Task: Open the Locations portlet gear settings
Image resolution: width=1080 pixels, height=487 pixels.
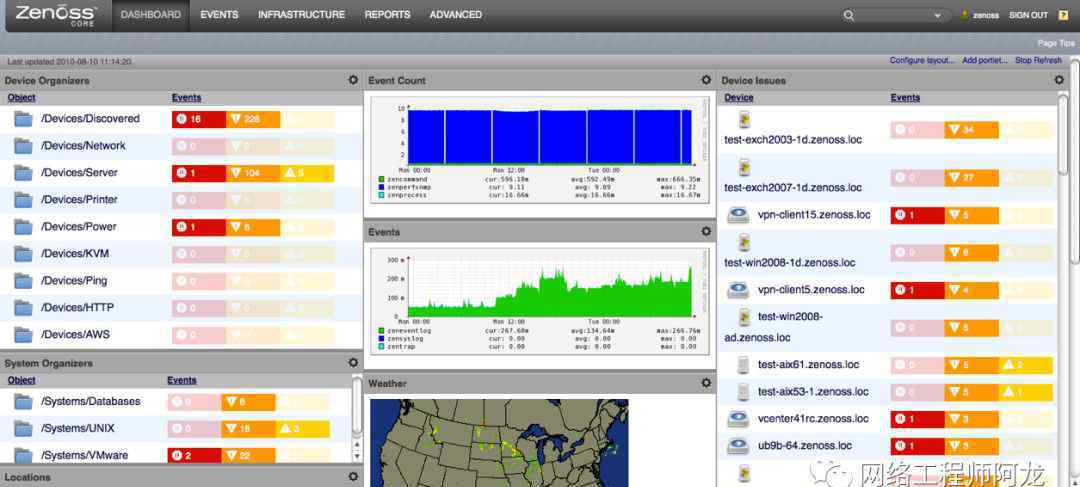Action: (353, 476)
